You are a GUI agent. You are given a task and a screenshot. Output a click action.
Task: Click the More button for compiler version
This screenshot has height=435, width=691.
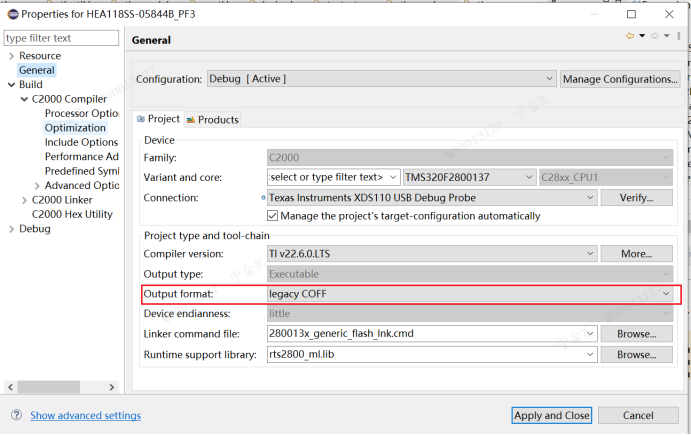click(x=636, y=254)
